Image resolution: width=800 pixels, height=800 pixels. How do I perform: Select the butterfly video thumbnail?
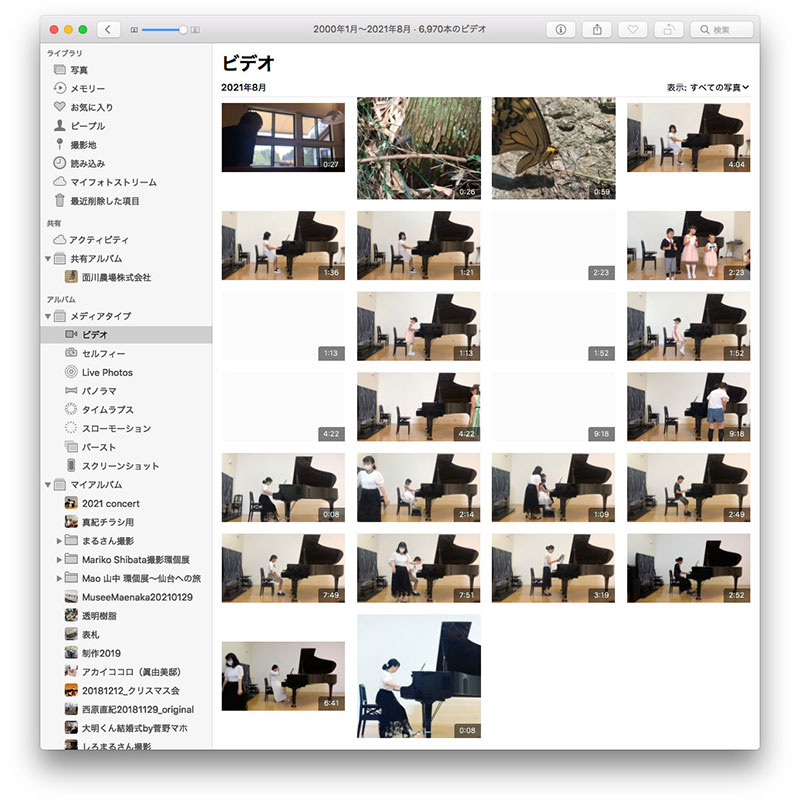[553, 148]
